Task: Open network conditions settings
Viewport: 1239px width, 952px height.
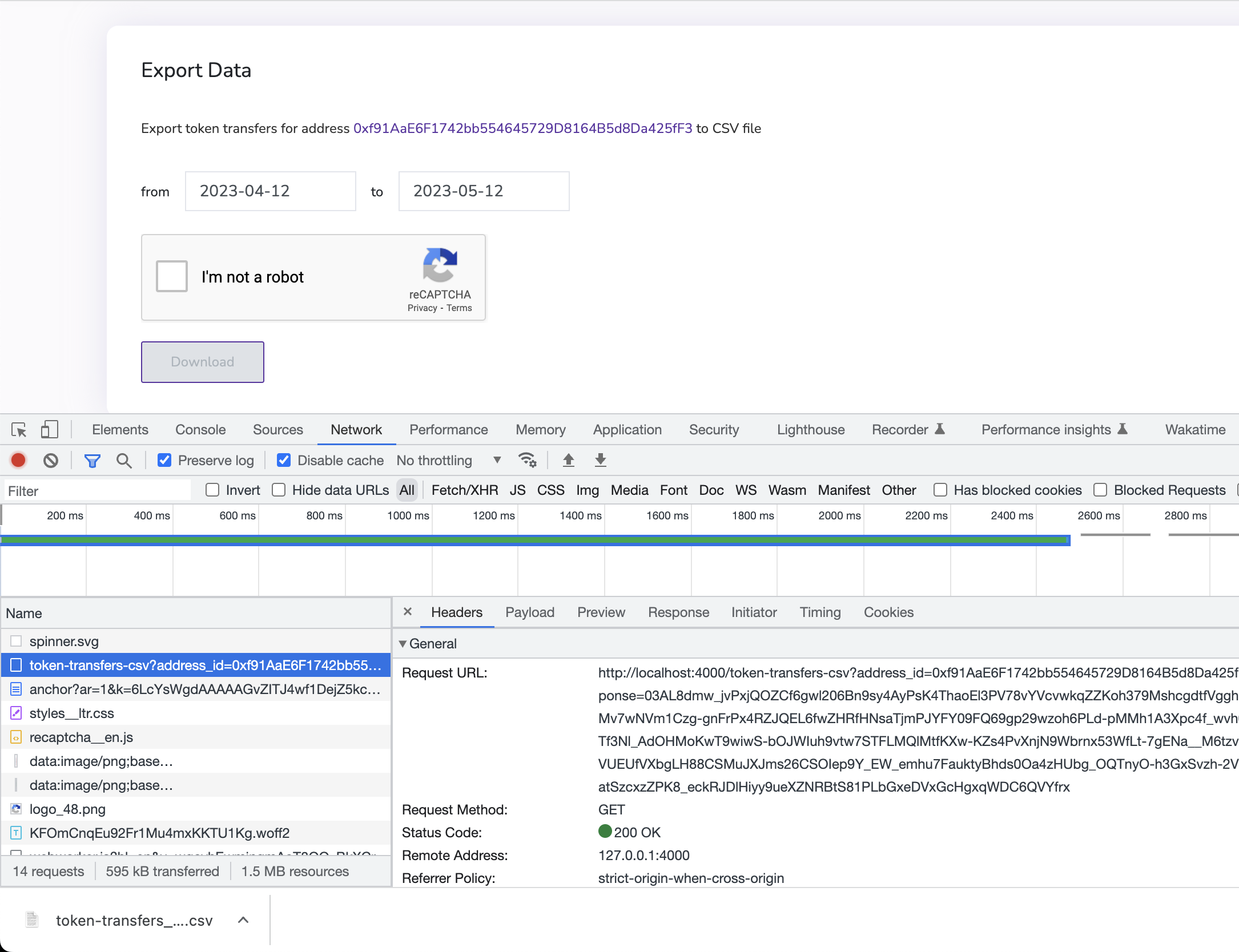Action: click(527, 460)
